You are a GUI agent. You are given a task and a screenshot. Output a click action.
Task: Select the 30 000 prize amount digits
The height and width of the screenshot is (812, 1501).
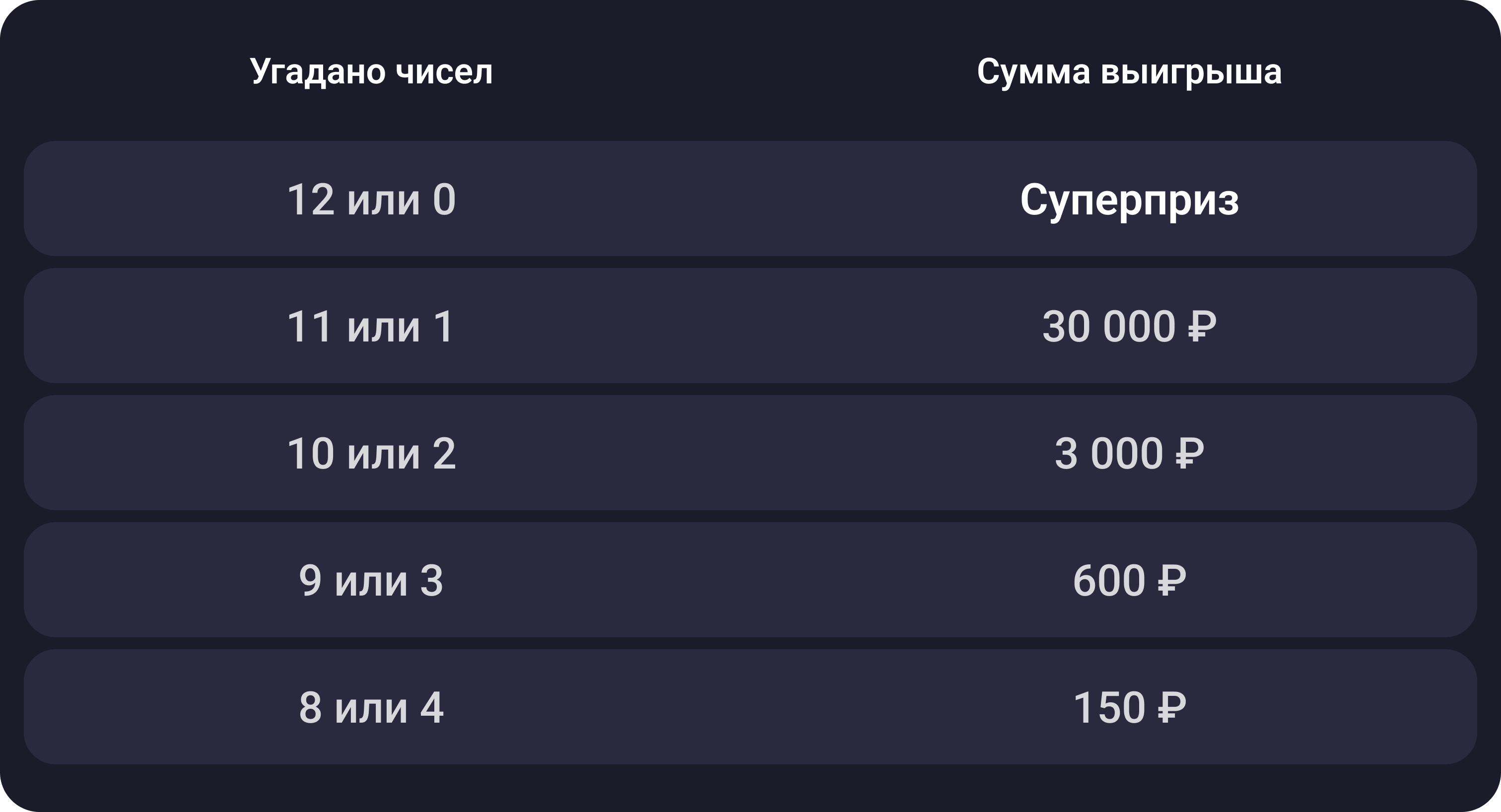pos(1108,327)
